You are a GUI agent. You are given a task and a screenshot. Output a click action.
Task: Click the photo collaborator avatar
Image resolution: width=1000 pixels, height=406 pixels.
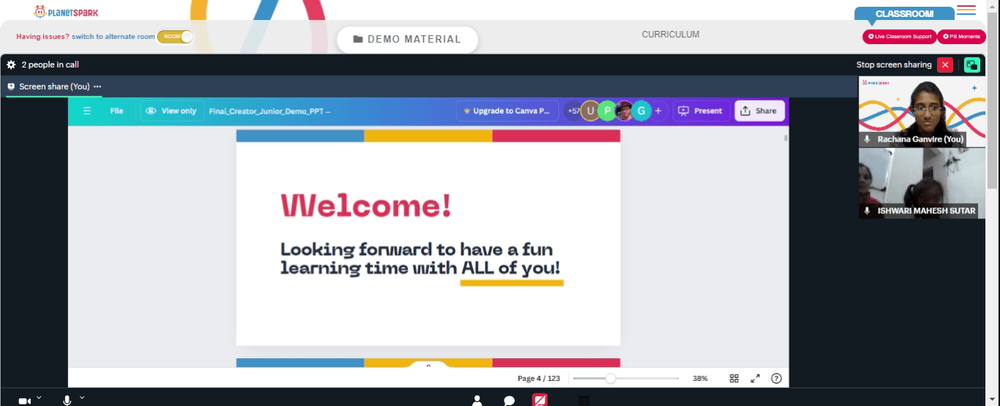pyautogui.click(x=624, y=111)
